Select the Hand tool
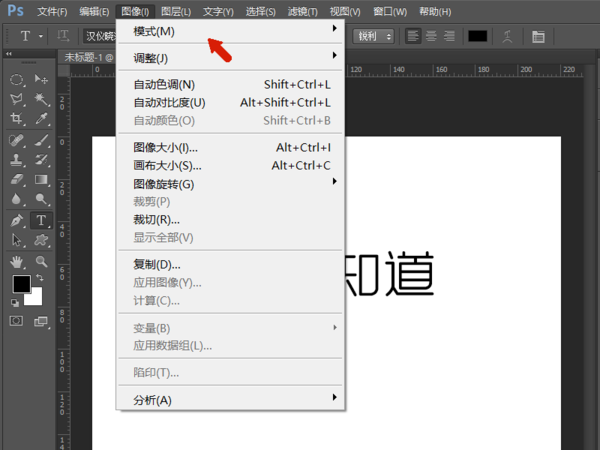 tap(16, 262)
